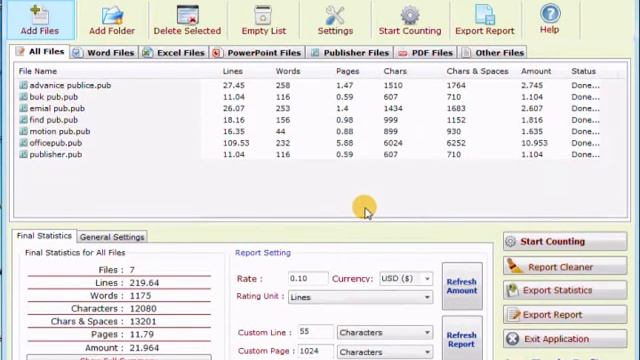Image resolution: width=640 pixels, height=360 pixels.
Task: Click the Delete Selected toolbar icon
Action: pyautogui.click(x=188, y=15)
